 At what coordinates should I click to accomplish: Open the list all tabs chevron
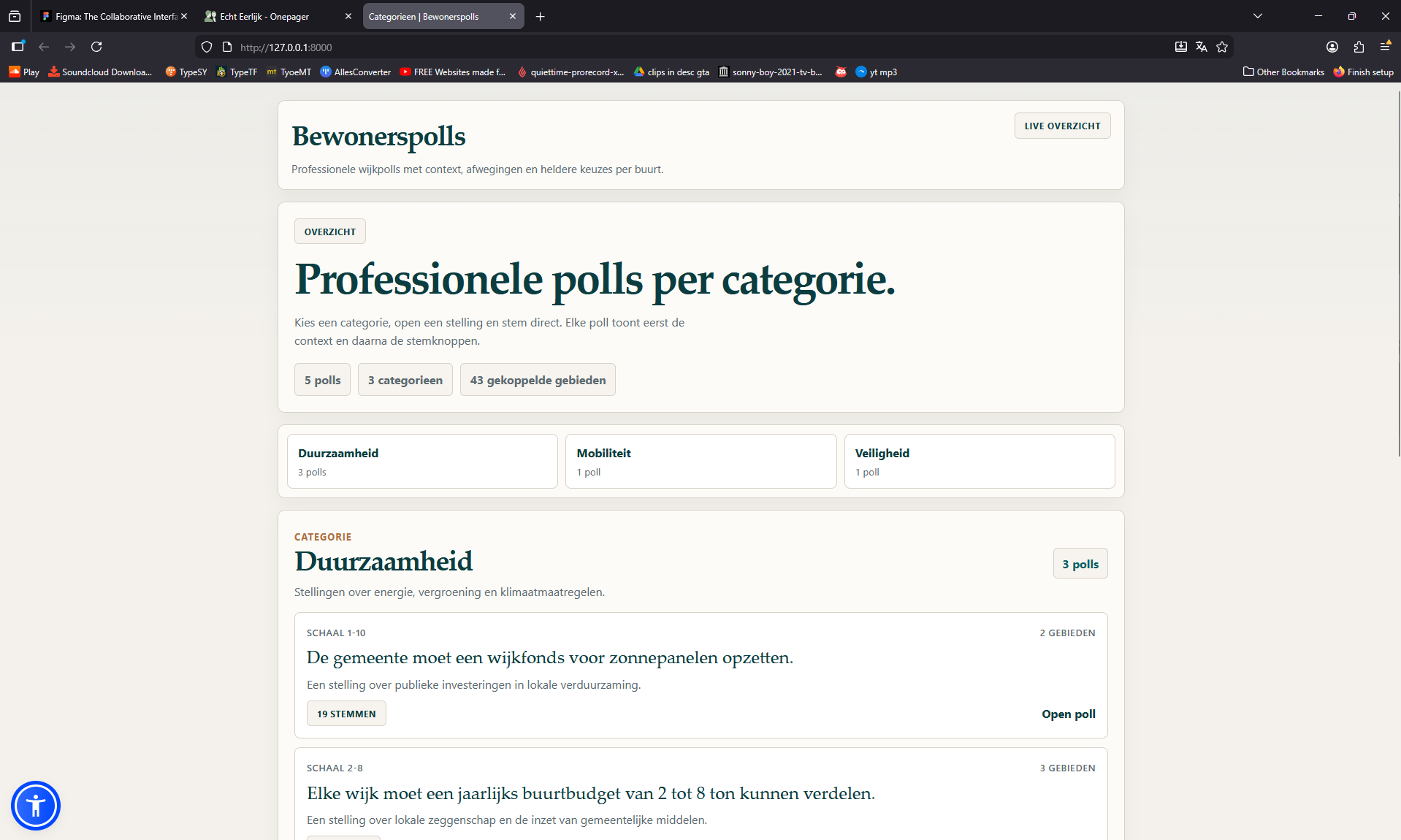point(1257,15)
